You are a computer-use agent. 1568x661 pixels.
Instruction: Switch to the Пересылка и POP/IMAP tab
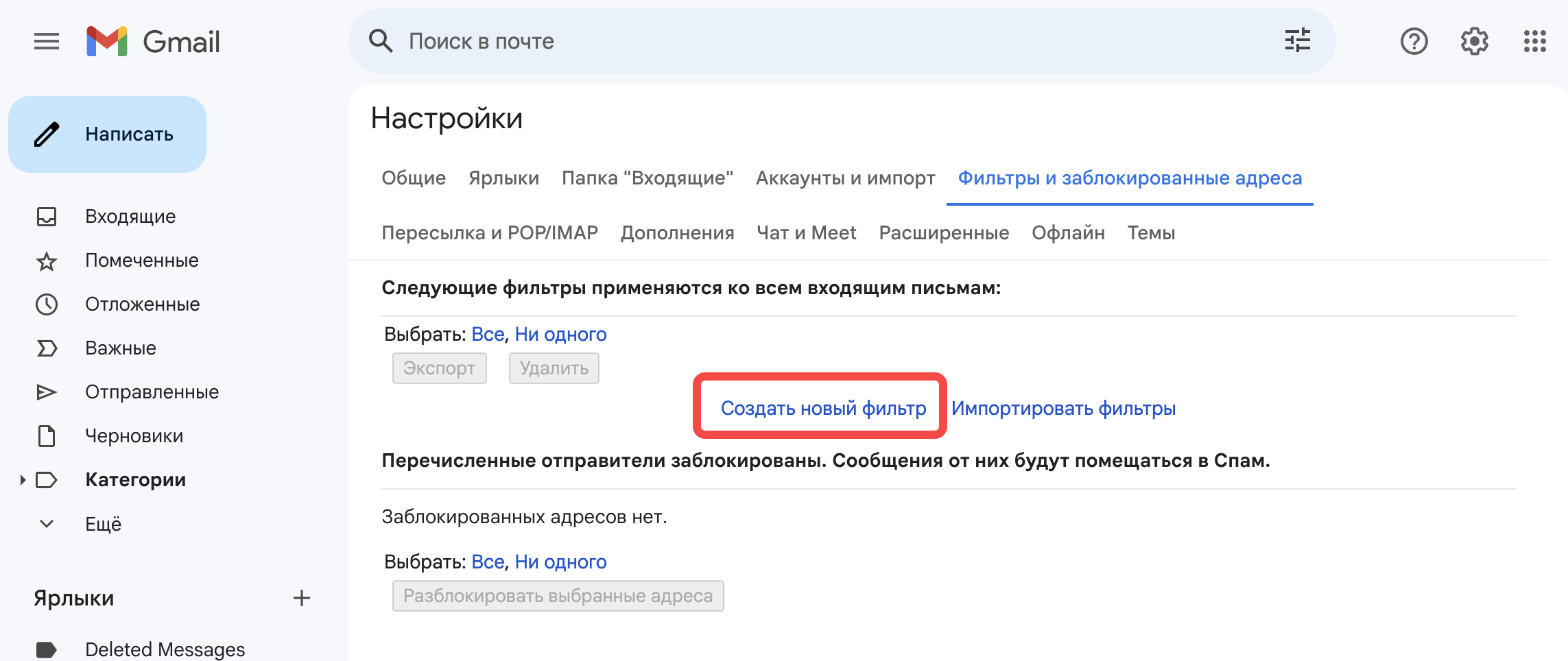pyautogui.click(x=490, y=233)
